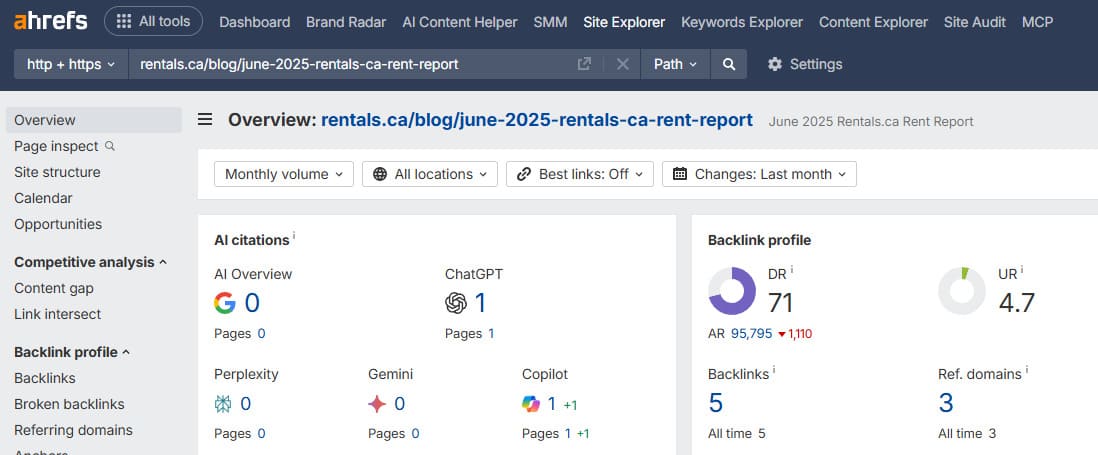1098x455 pixels.
Task: Click the DR donut chart
Action: click(x=732, y=291)
